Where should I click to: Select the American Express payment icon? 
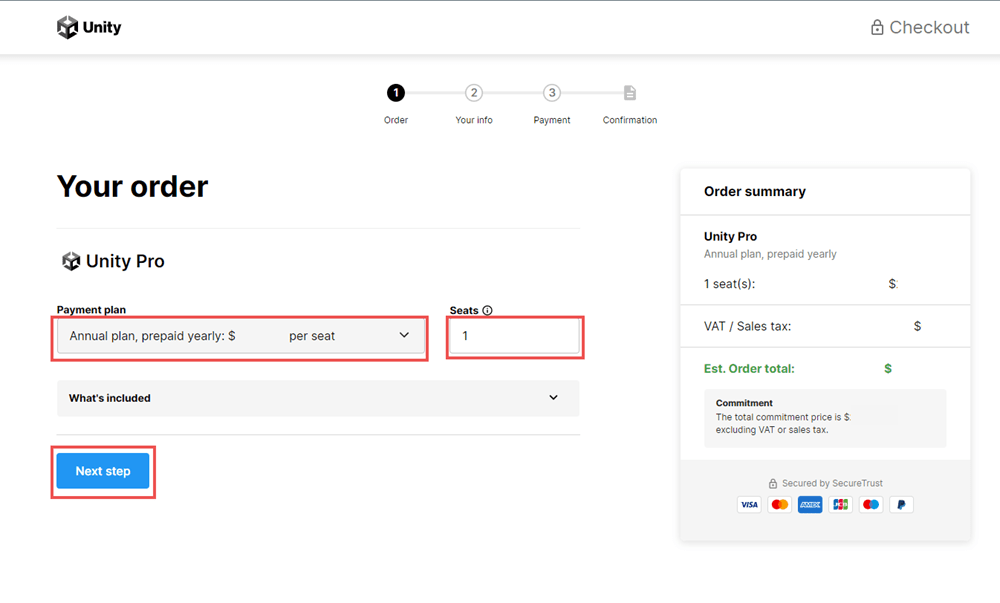(x=809, y=504)
